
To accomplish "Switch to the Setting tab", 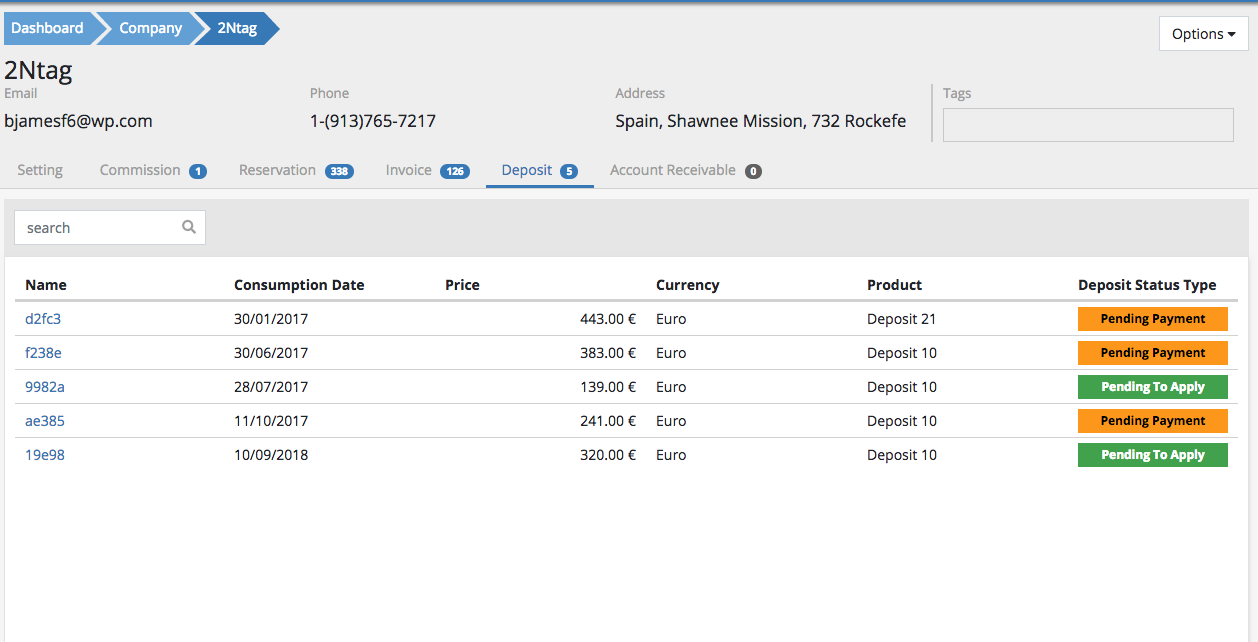I will pyautogui.click(x=40, y=170).
